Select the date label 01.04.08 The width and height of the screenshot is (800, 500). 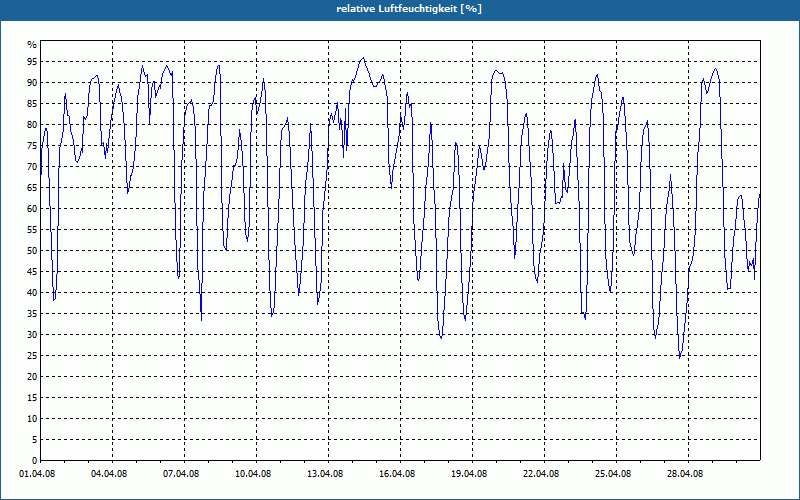37,474
